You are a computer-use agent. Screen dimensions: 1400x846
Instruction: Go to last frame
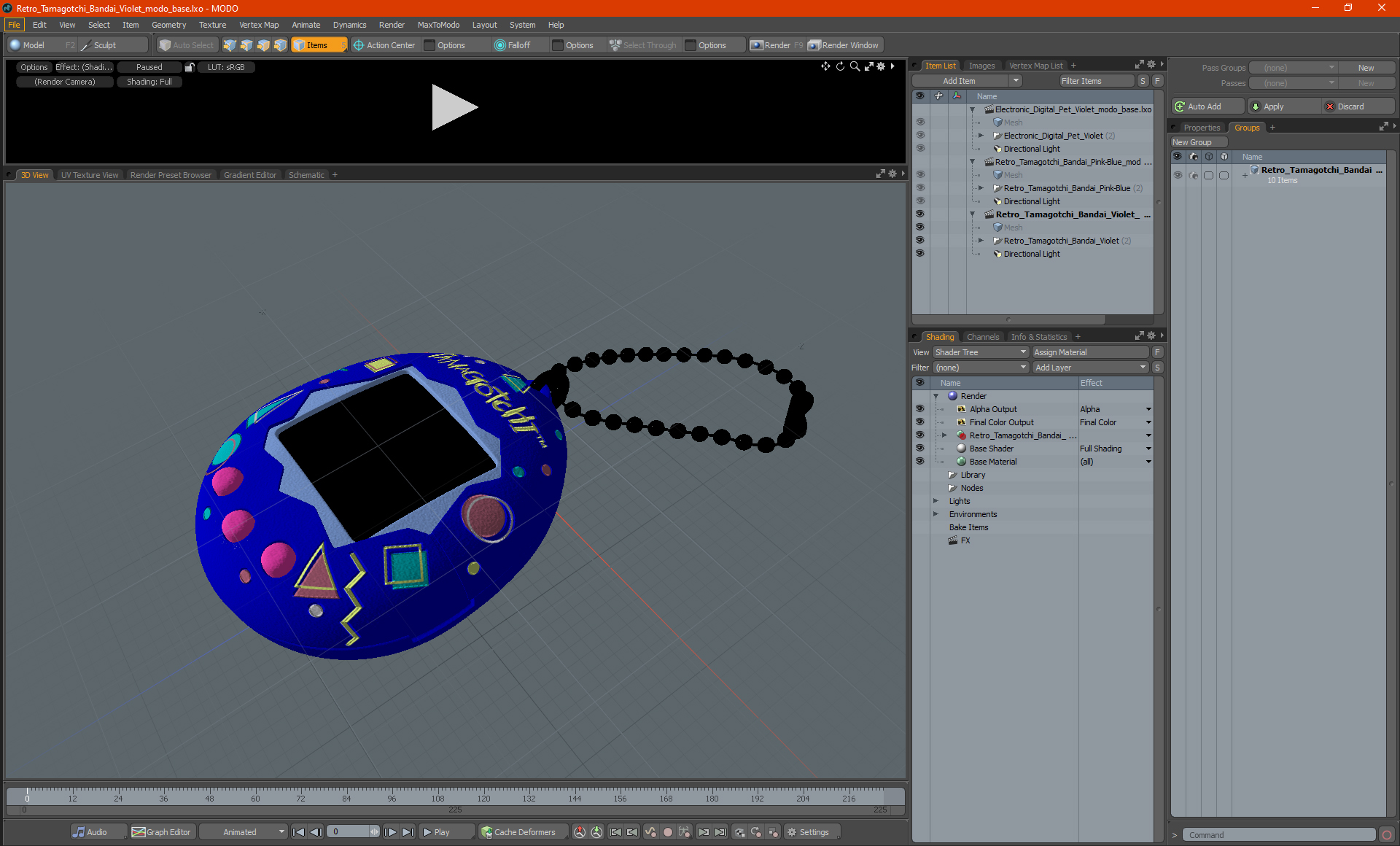tap(408, 832)
